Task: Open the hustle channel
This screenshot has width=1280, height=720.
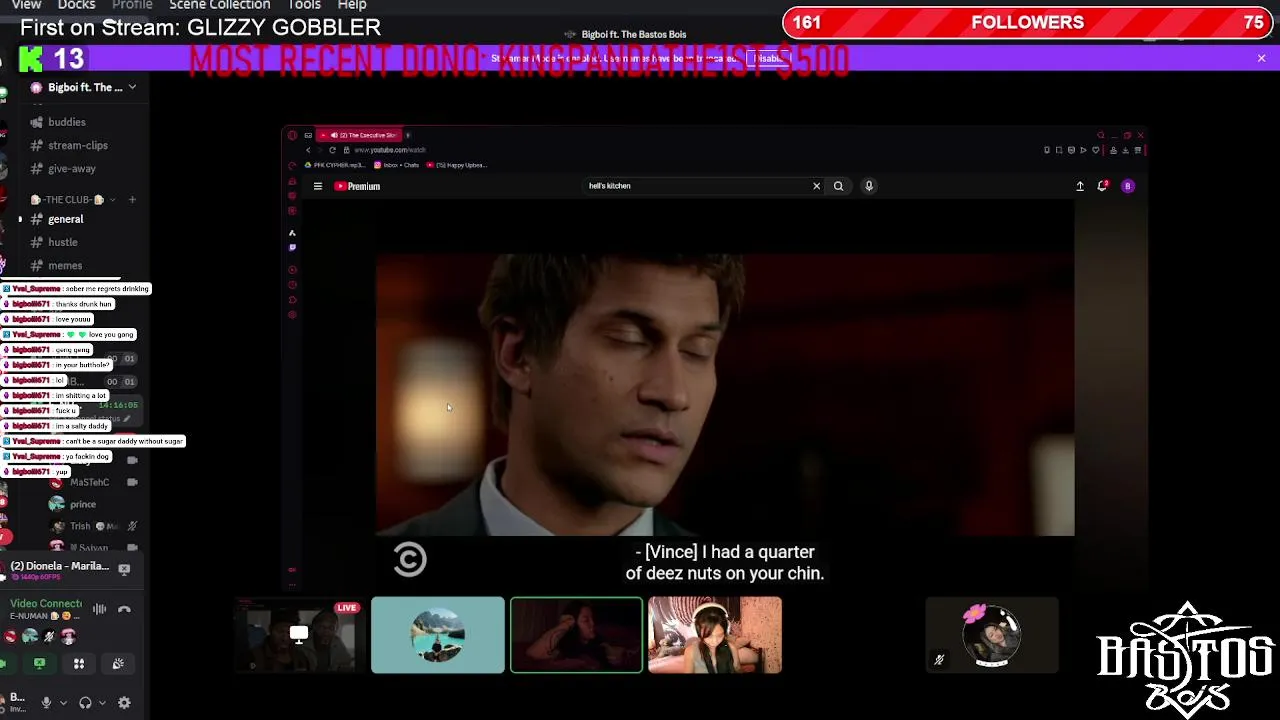Action: pos(63,242)
